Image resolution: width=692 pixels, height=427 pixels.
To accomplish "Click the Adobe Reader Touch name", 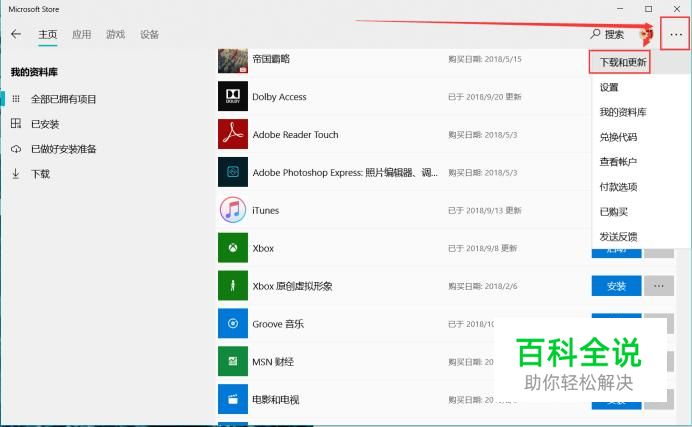I will click(295, 135).
